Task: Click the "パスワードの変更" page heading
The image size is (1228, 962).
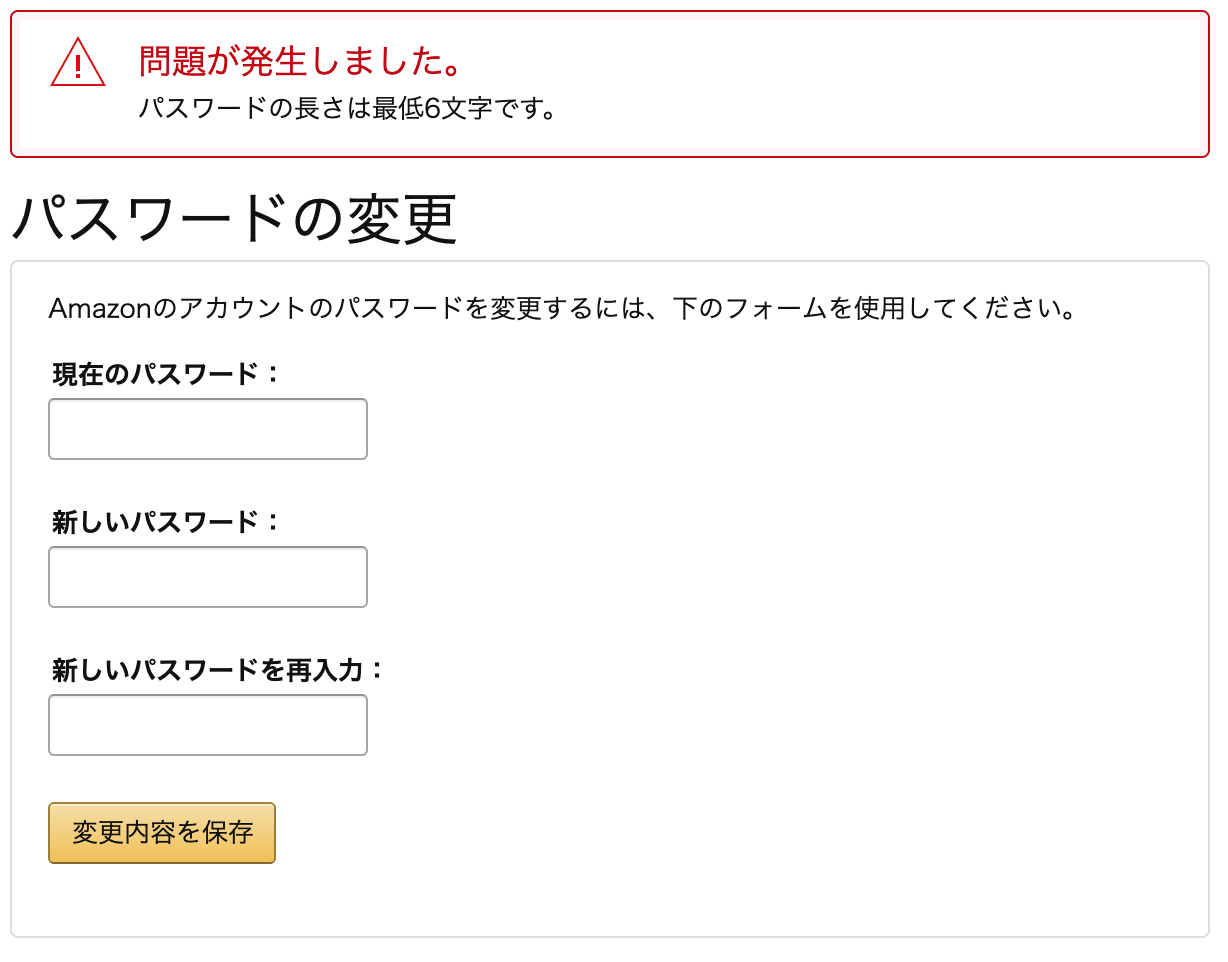Action: click(x=234, y=218)
